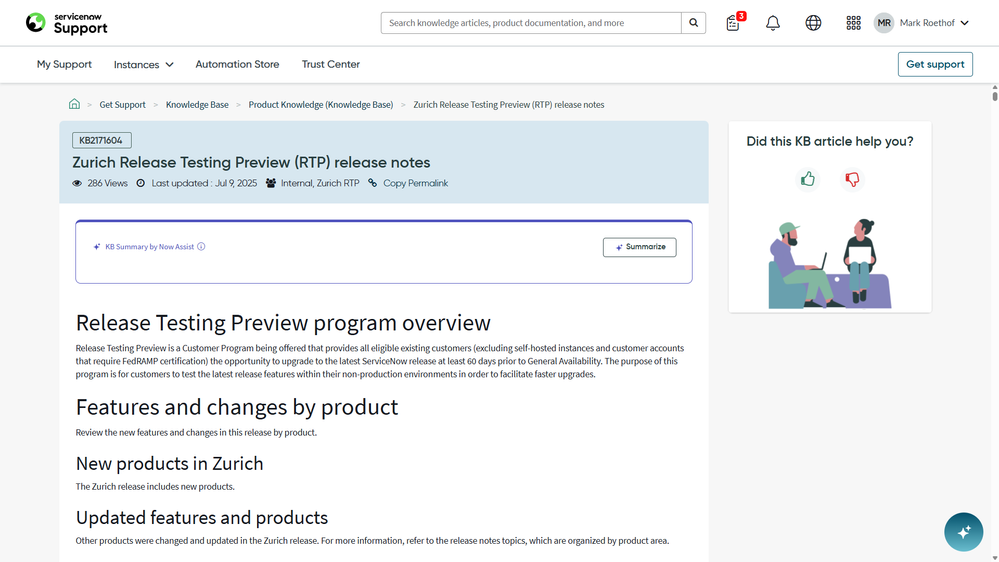Click 'Features and changes by product' heading

pos(236,407)
